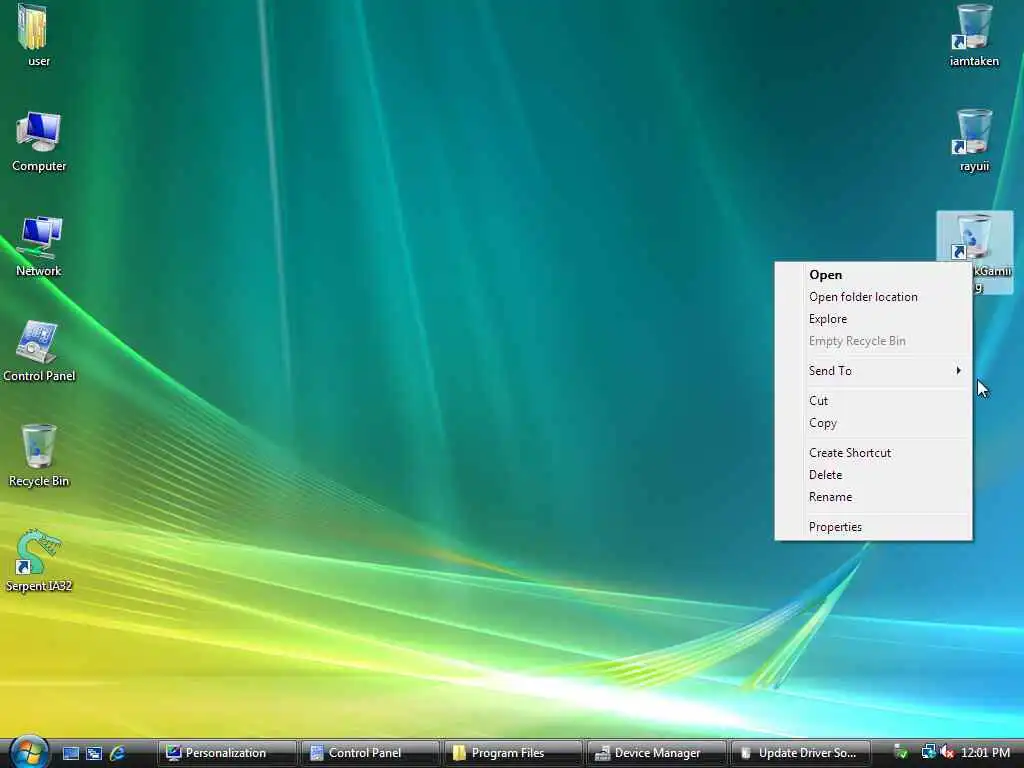This screenshot has width=1024, height=768.
Task: Click the 12:01 PM taskbar clock
Action: pos(985,753)
